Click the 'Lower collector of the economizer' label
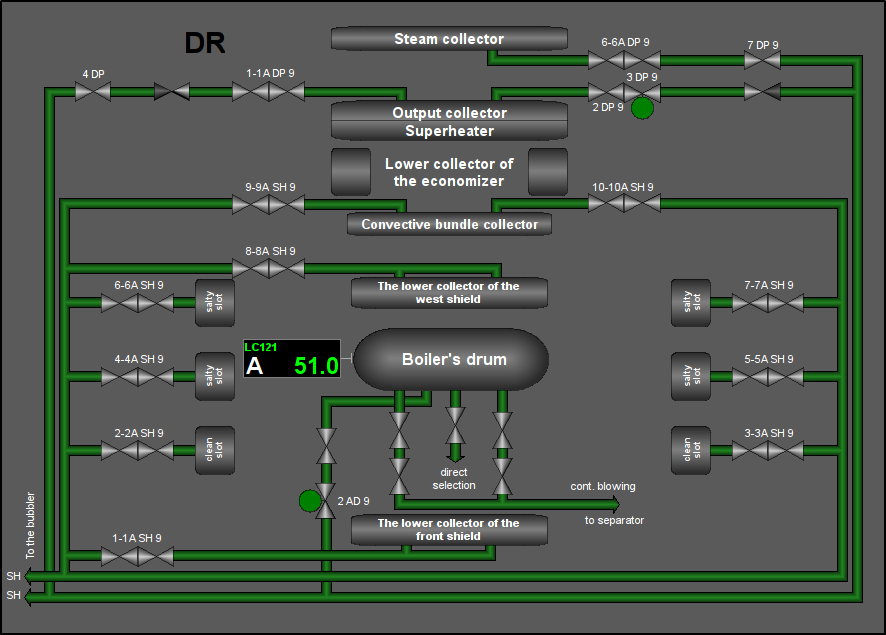 tap(449, 172)
